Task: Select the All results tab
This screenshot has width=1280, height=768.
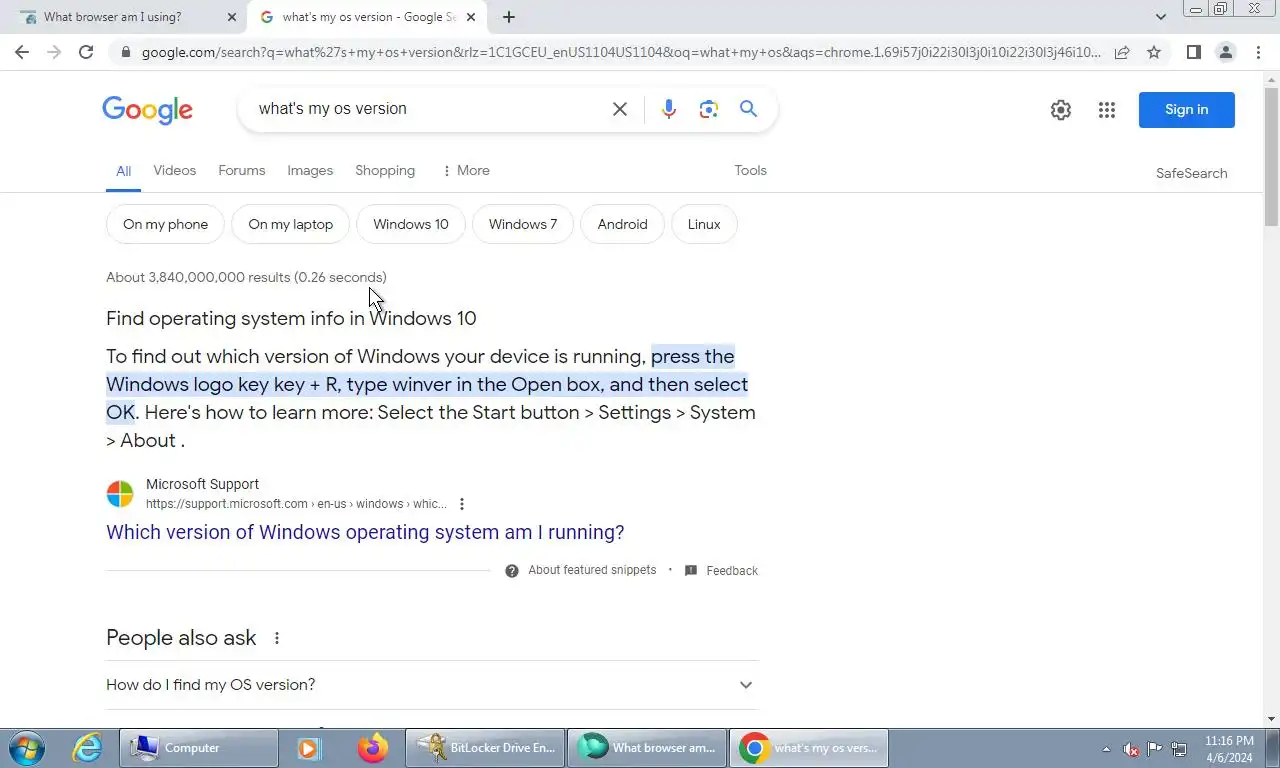Action: [x=123, y=171]
